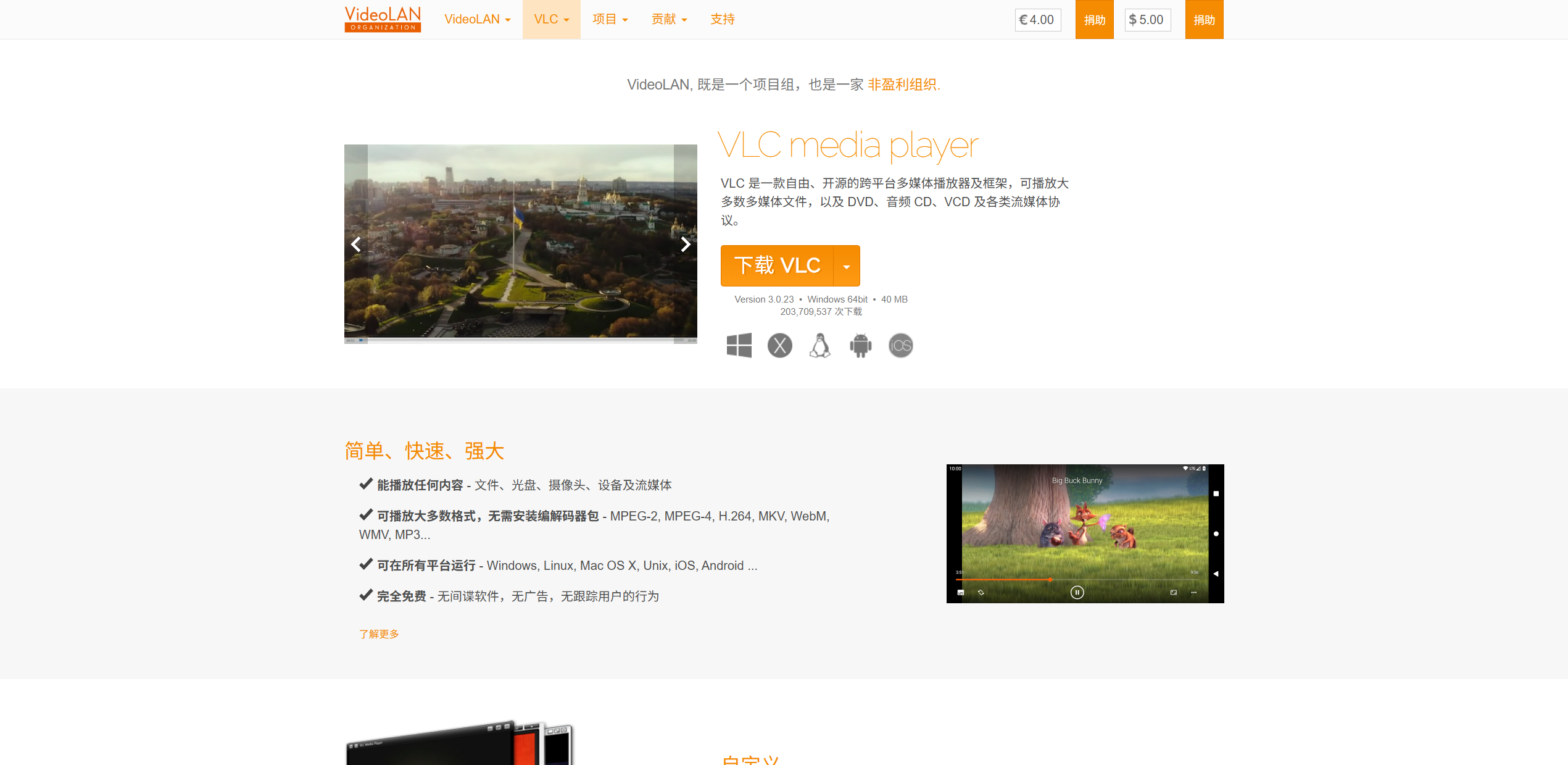
Task: Open the VLC navigation dropdown
Action: [x=551, y=19]
